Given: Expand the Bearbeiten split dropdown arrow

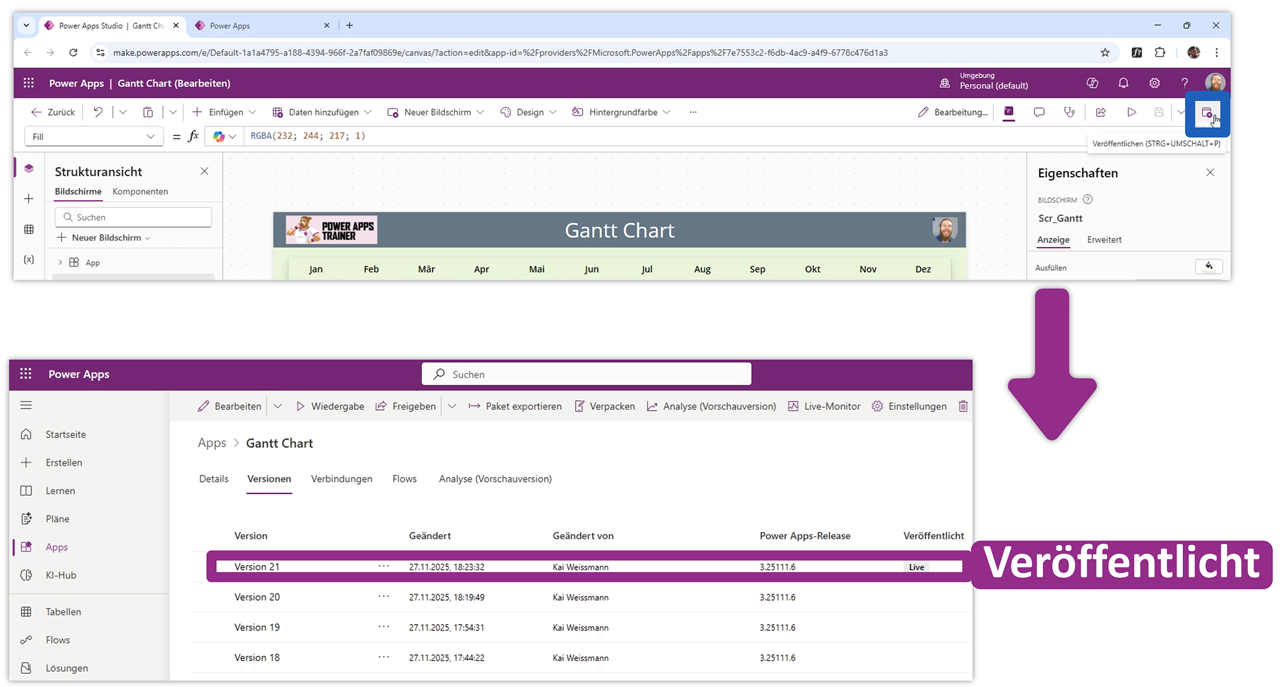Looking at the screenshot, I should (x=278, y=406).
